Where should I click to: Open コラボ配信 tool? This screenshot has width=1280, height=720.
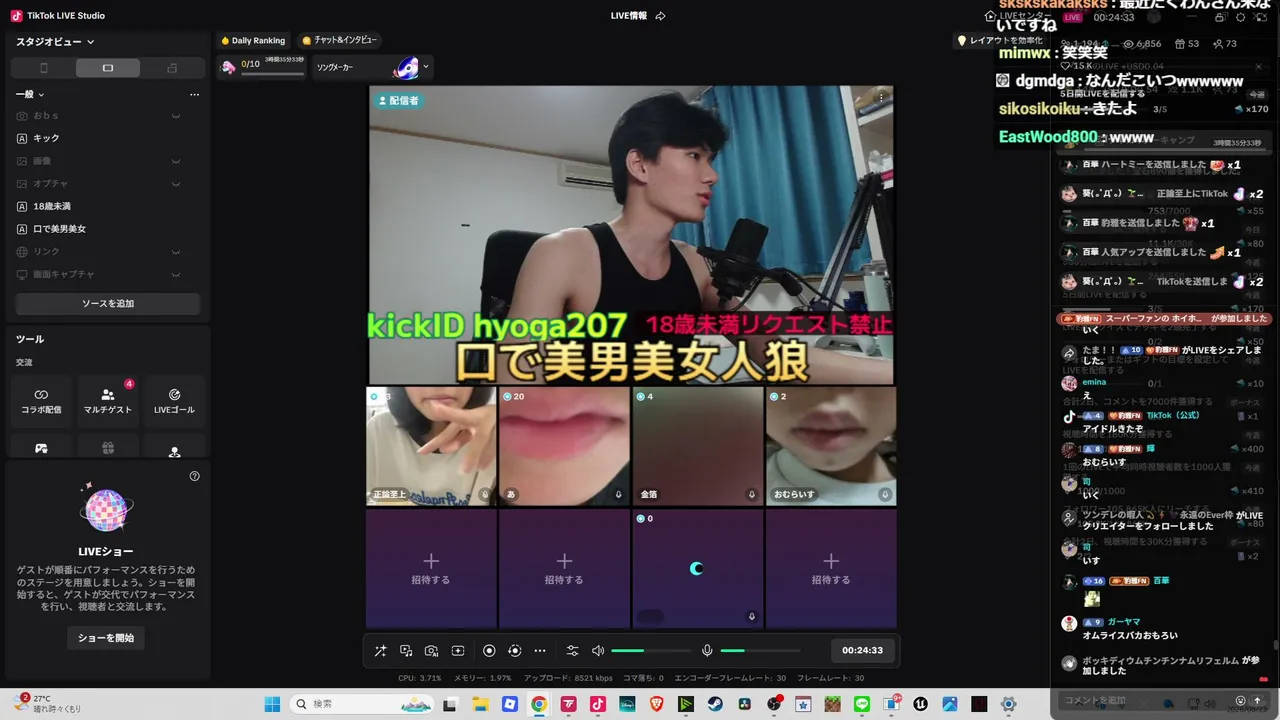[41, 401]
